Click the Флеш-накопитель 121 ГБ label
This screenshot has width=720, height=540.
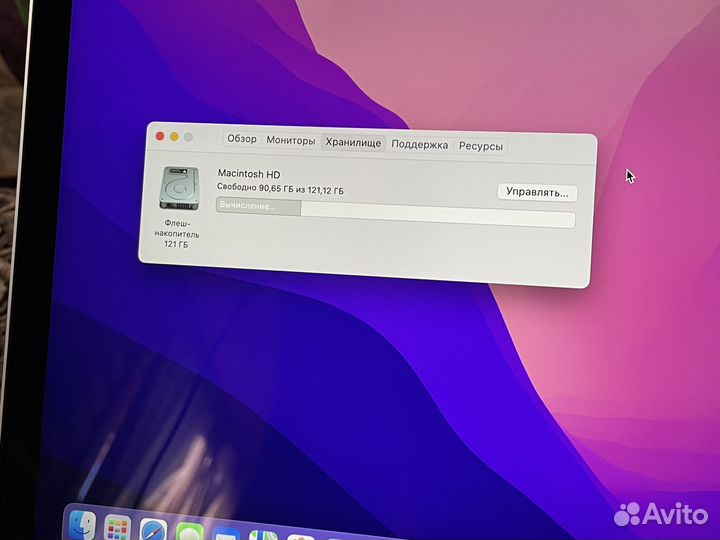177,234
